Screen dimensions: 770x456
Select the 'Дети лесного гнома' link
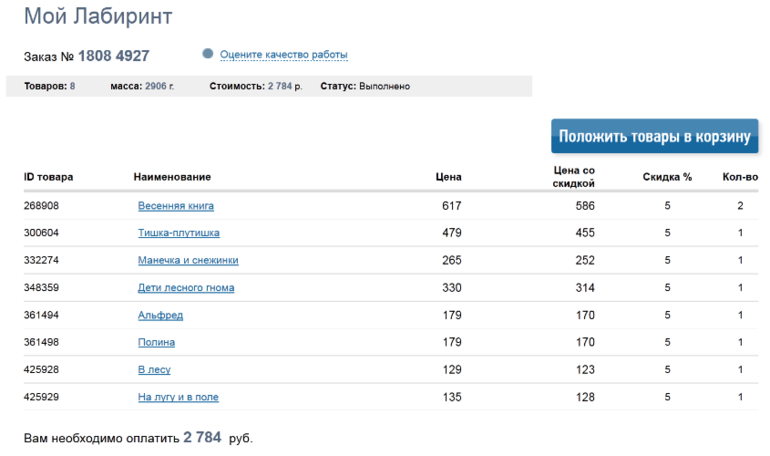point(186,288)
